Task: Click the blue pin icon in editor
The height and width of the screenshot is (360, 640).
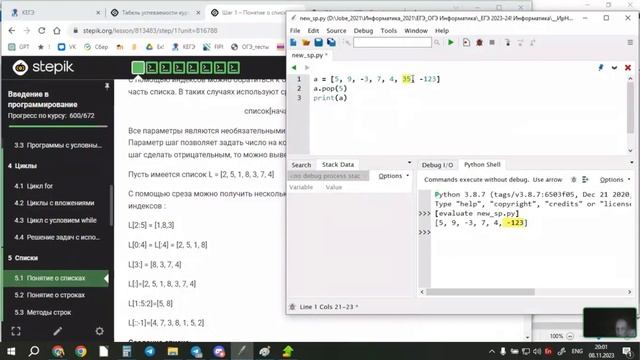Action: coord(600,68)
